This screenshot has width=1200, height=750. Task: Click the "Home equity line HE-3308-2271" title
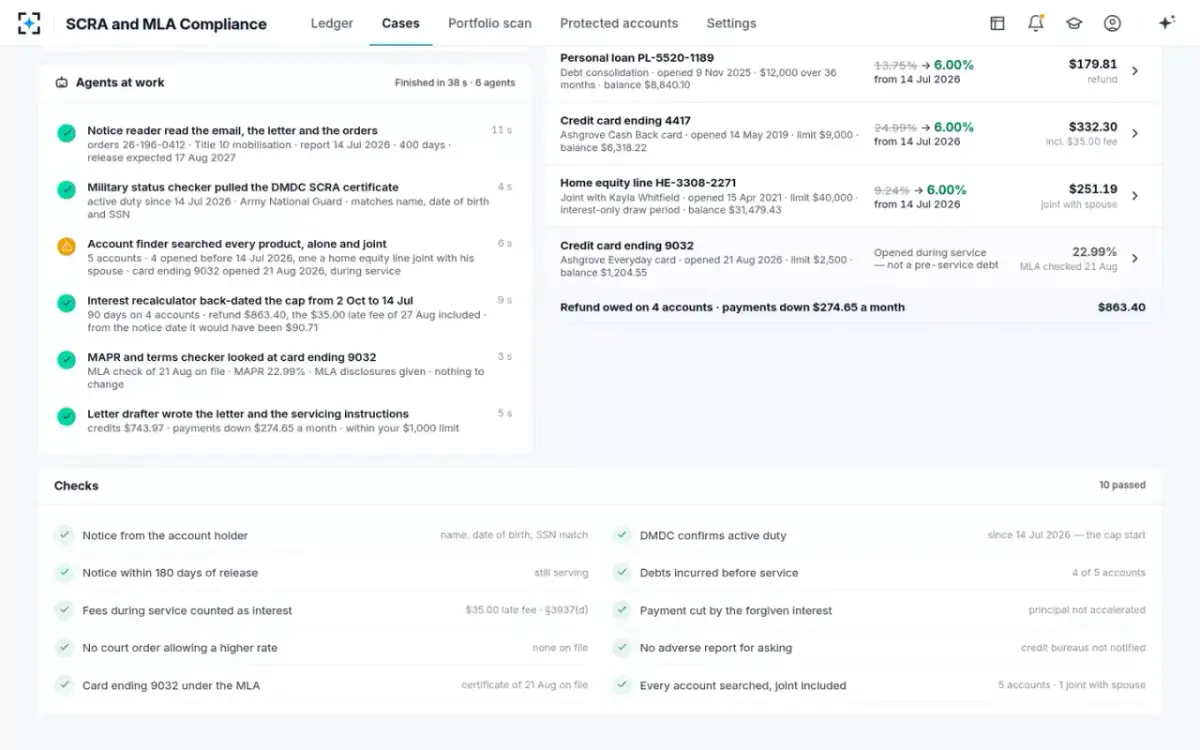click(x=648, y=183)
